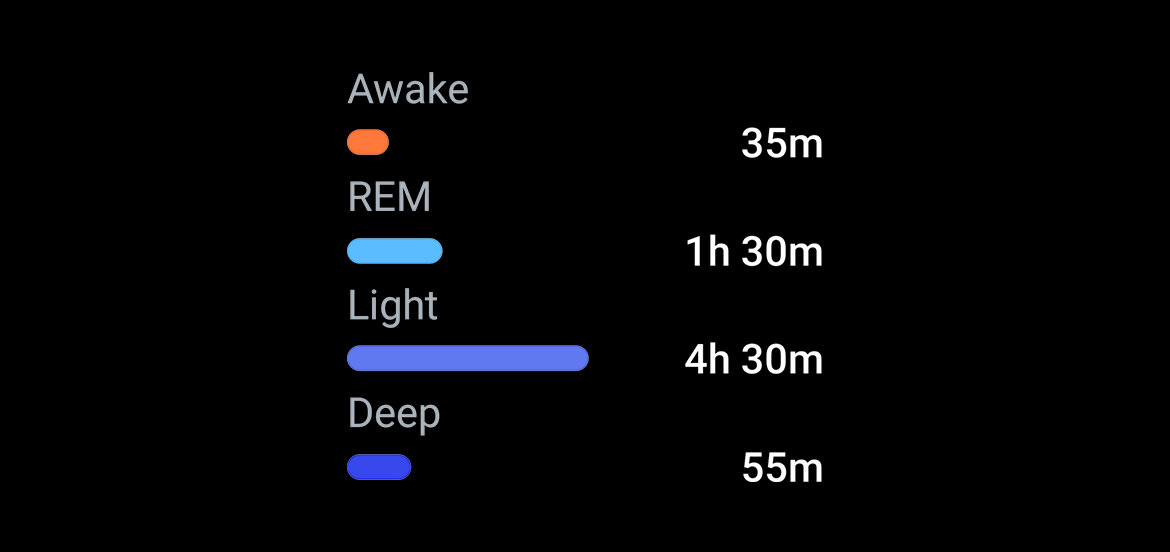This screenshot has height=552, width=1170.
Task: Select the light blue REM bar
Action: 395,251
